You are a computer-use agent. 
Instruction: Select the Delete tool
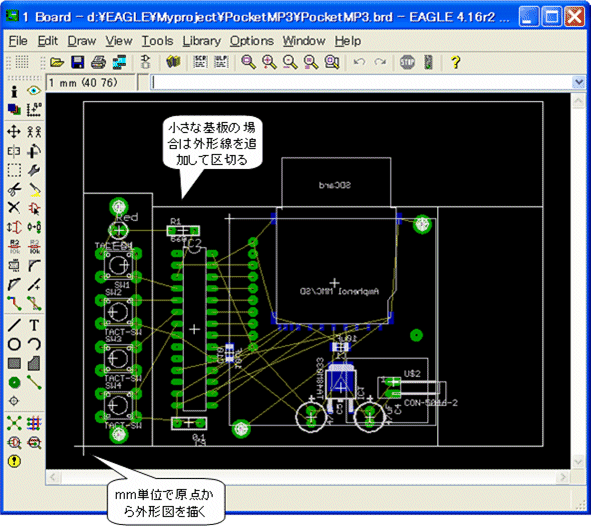pos(14,208)
